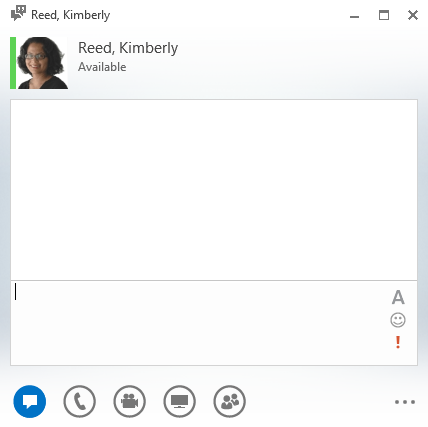428x427 pixels.
Task: Click the Available status text
Action: 102,67
